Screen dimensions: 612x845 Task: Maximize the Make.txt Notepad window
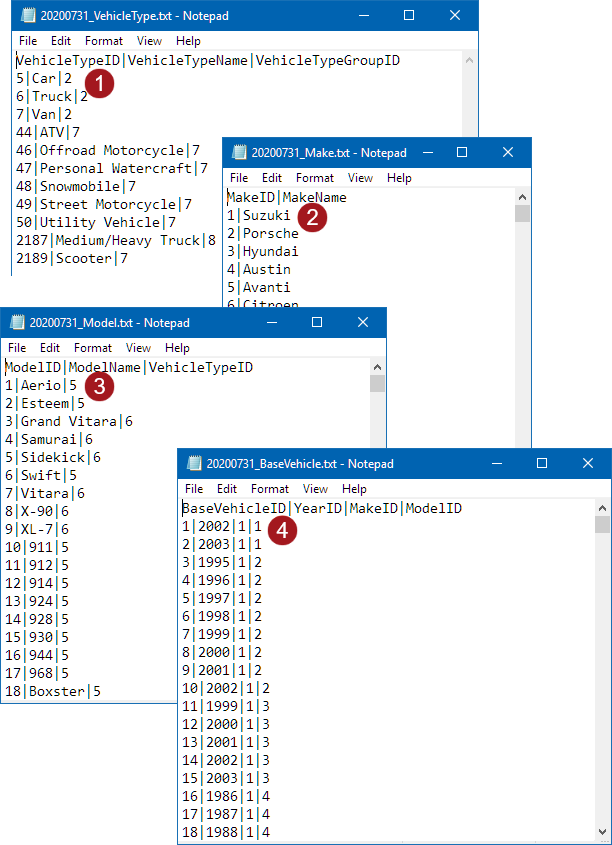point(462,153)
